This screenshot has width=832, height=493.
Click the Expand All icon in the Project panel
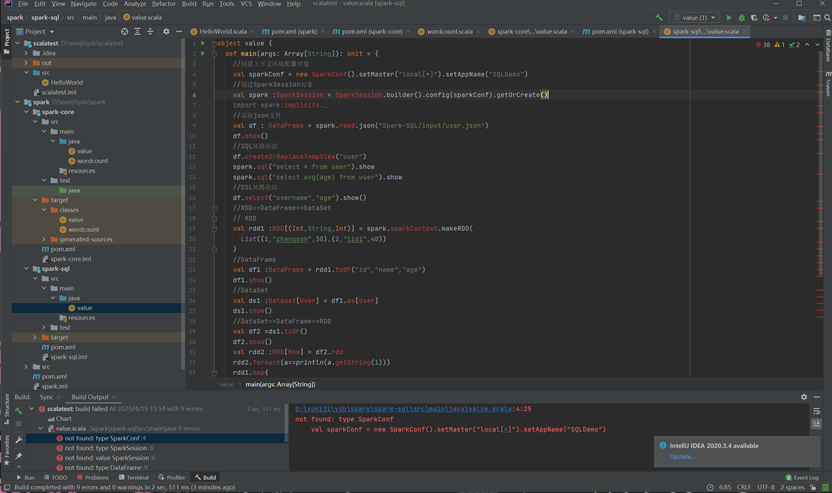coord(137,31)
